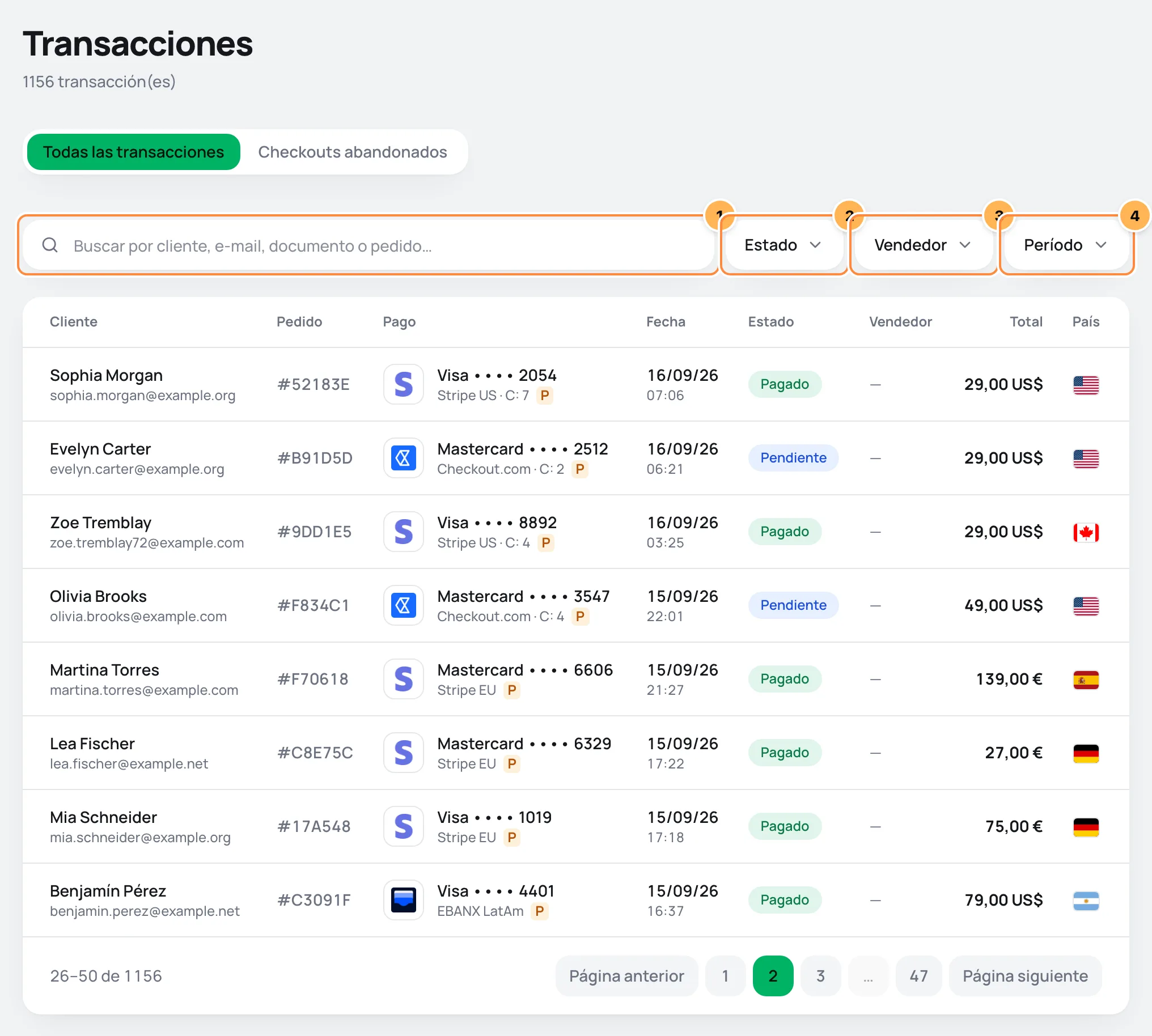Click Spain flag in Martina Torres row
Screen dimensions: 1152x1036
point(1085,679)
